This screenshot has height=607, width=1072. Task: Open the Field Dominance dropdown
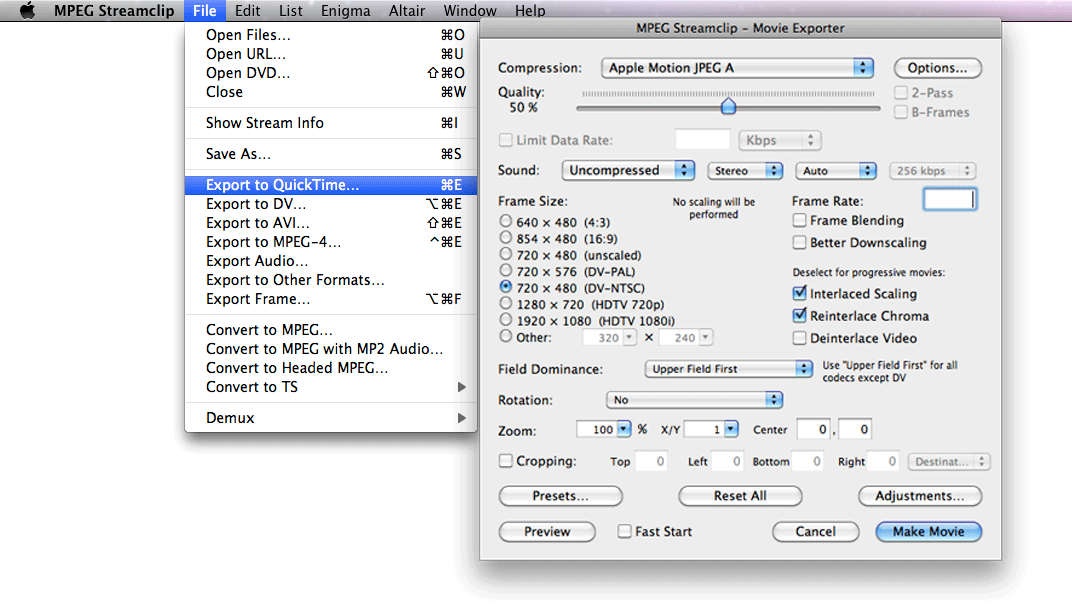[728, 369]
